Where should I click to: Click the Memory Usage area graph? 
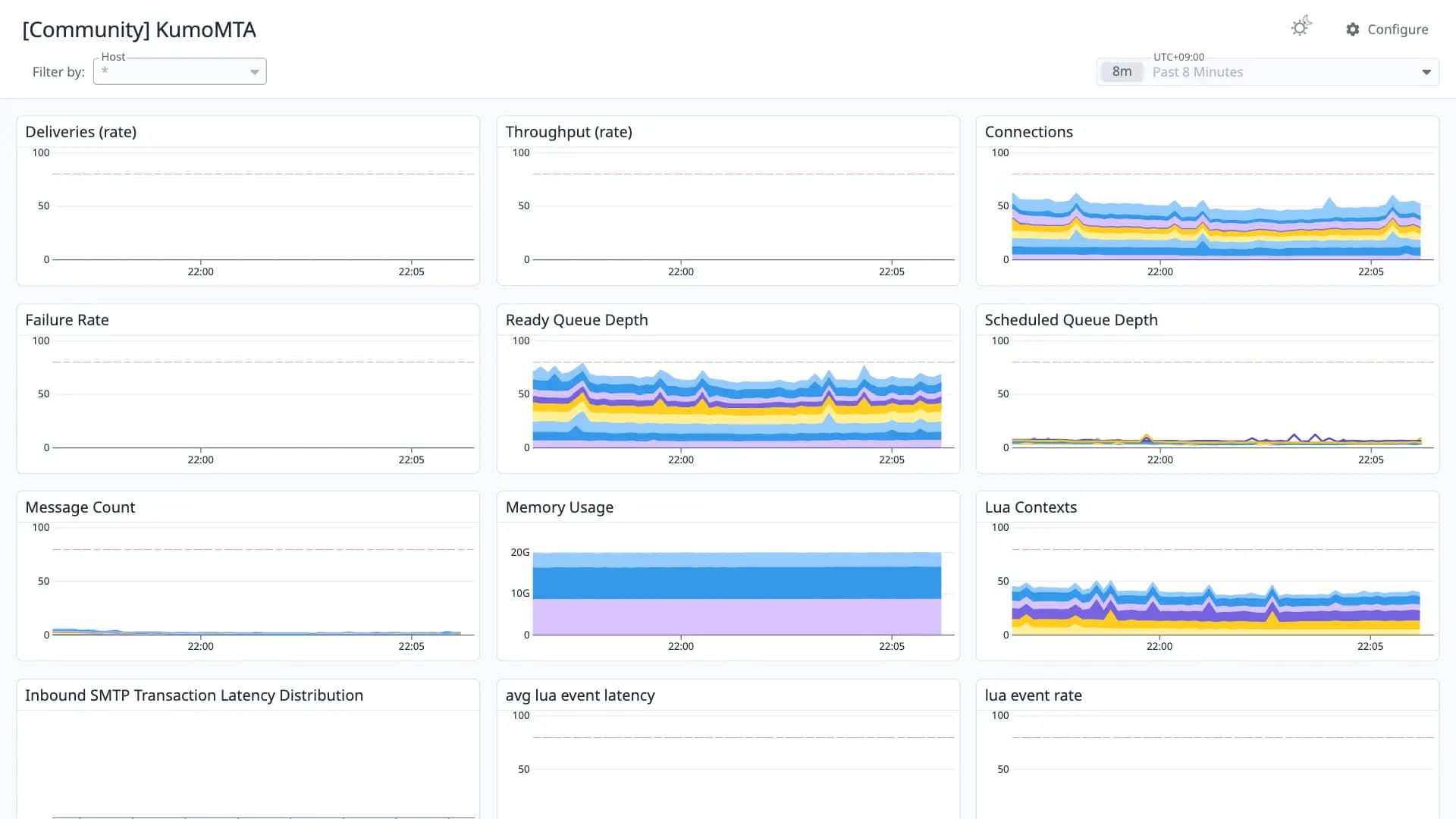point(737,594)
